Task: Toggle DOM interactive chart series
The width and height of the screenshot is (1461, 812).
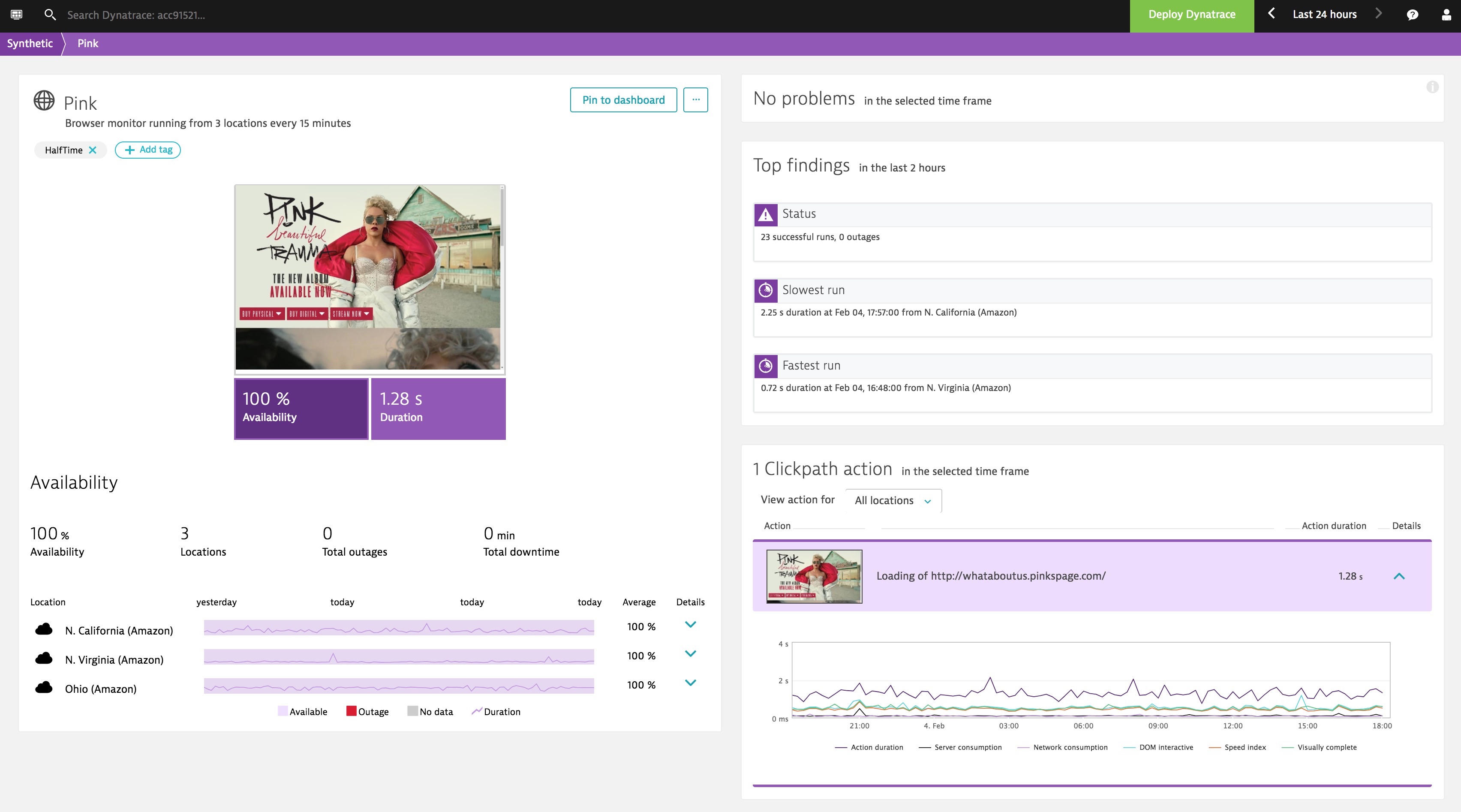Action: point(1158,747)
